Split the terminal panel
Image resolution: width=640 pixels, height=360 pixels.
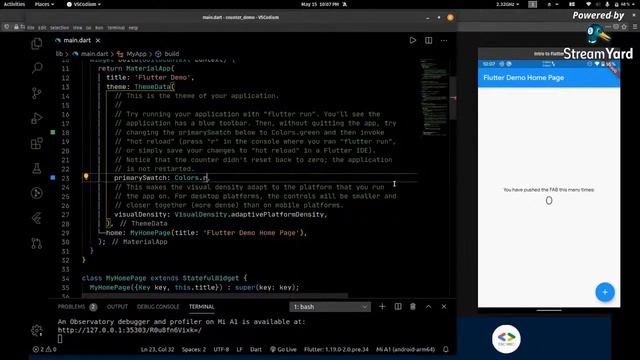398,307
